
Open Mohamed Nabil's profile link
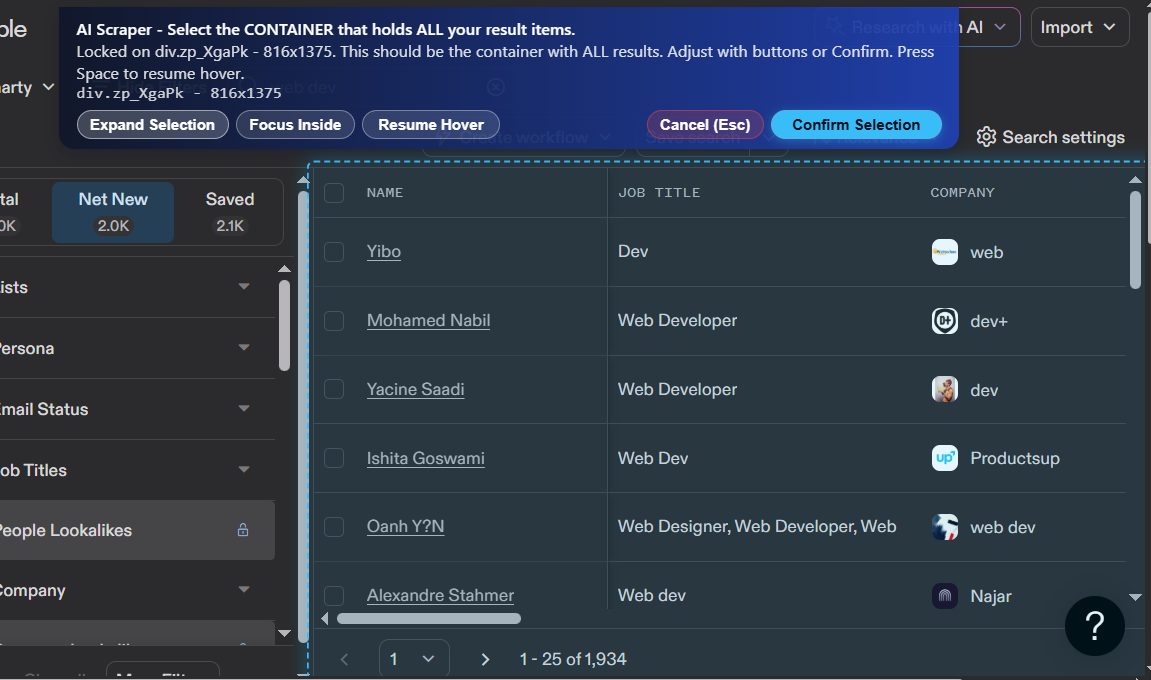[x=429, y=320]
